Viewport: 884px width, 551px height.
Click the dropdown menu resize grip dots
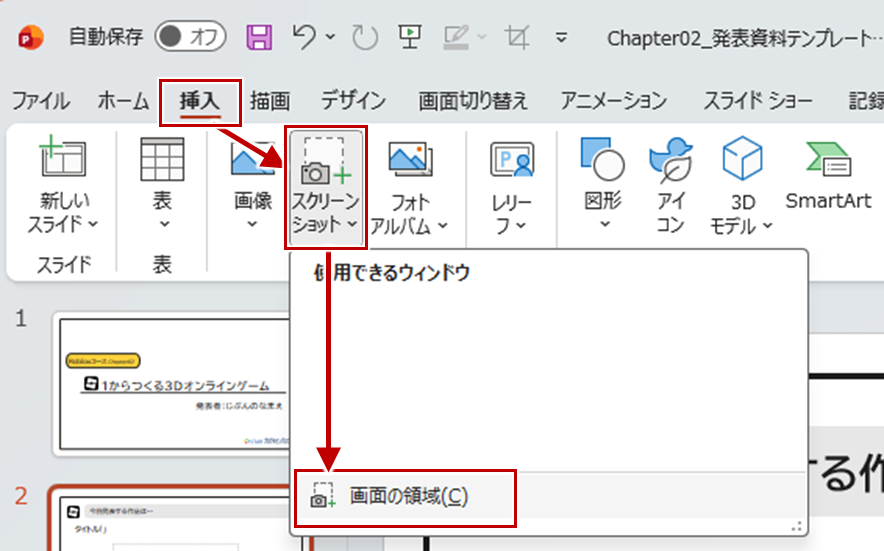796,527
